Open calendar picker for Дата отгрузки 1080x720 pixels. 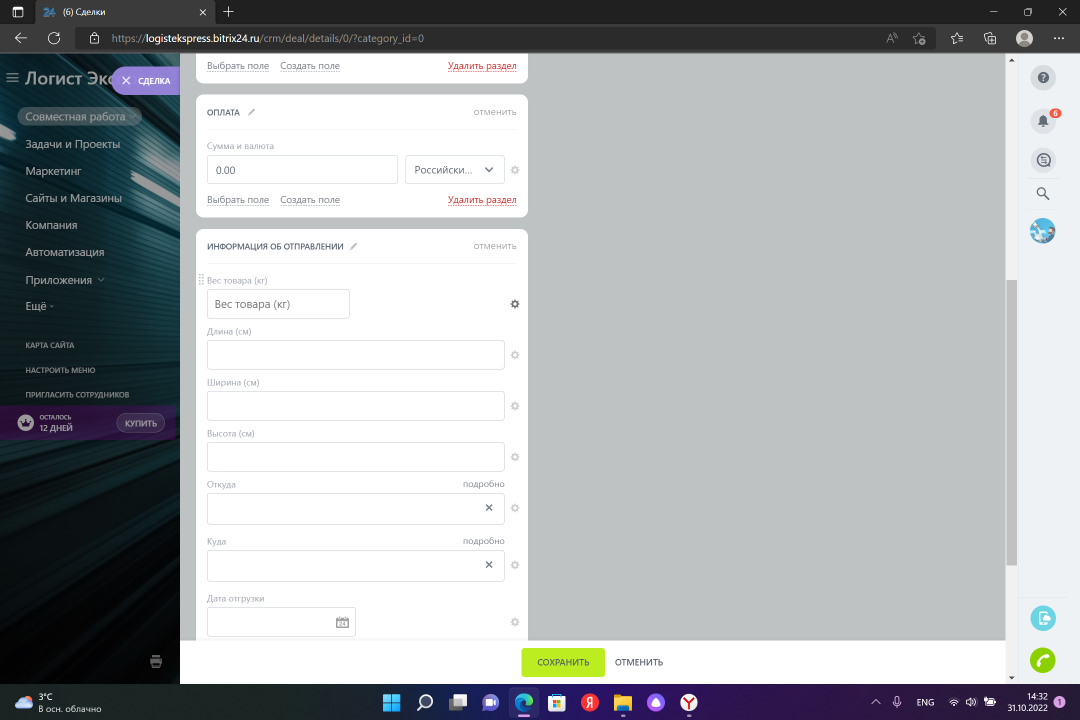pos(342,622)
